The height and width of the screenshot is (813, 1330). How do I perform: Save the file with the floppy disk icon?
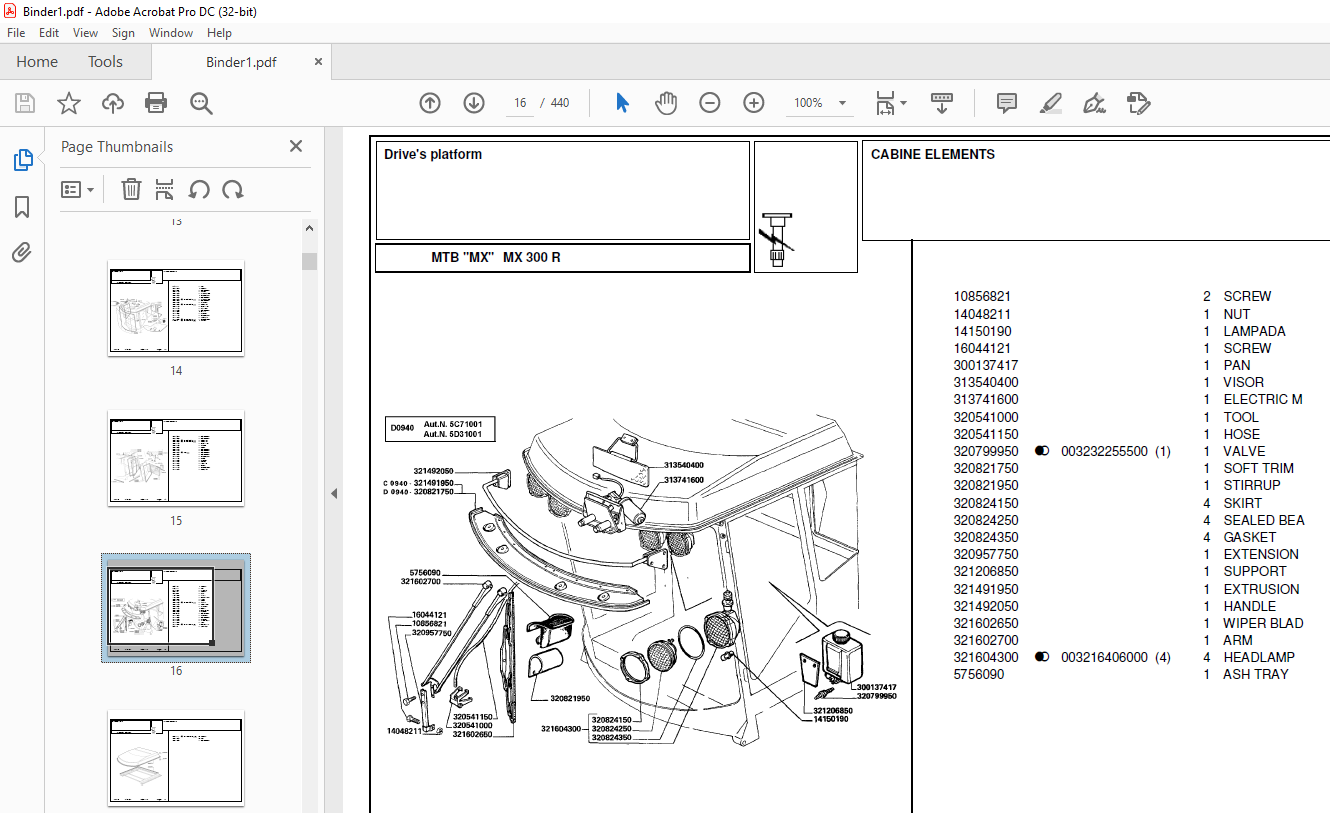pyautogui.click(x=25, y=103)
